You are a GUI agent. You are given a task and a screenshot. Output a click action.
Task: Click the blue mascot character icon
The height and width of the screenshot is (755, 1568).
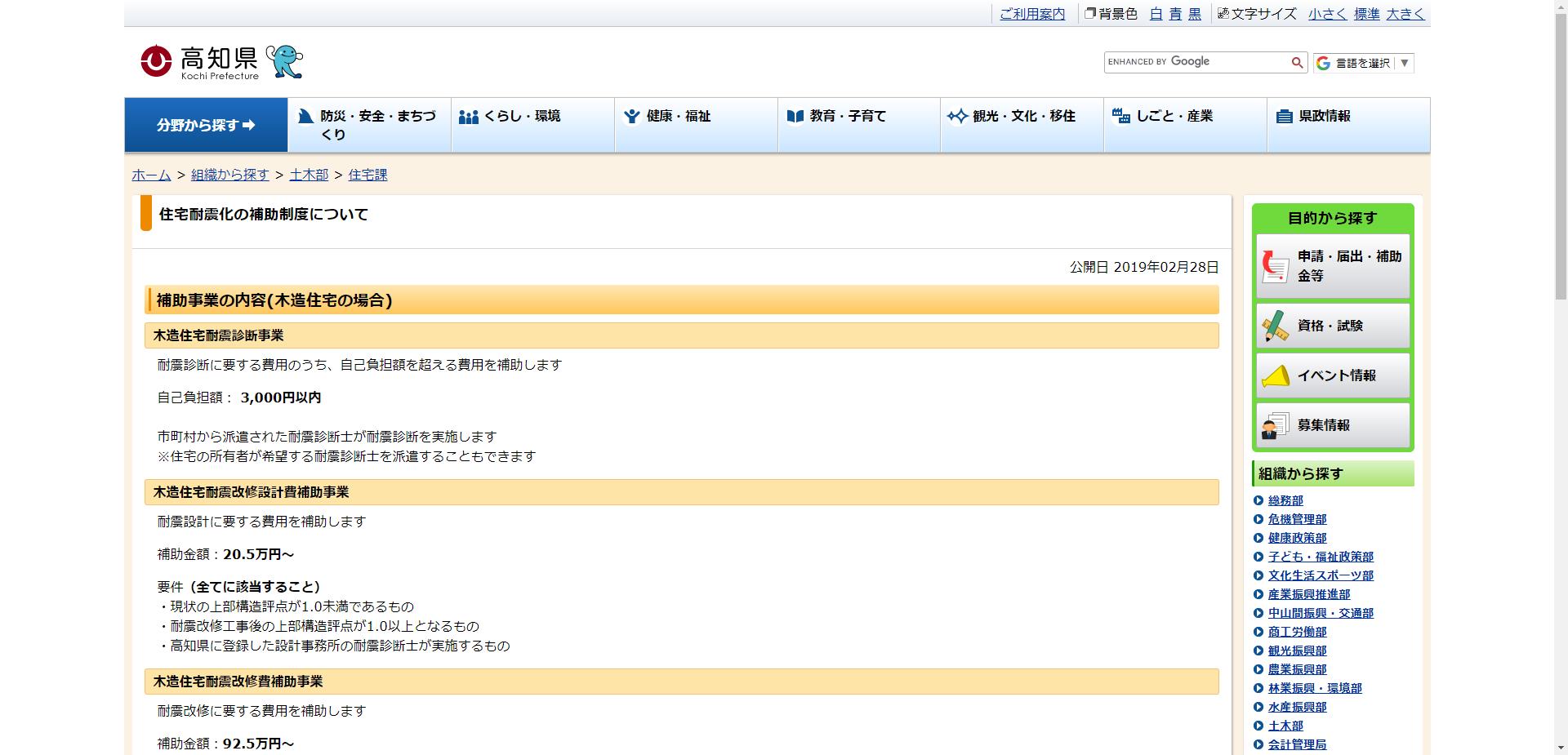click(x=284, y=62)
